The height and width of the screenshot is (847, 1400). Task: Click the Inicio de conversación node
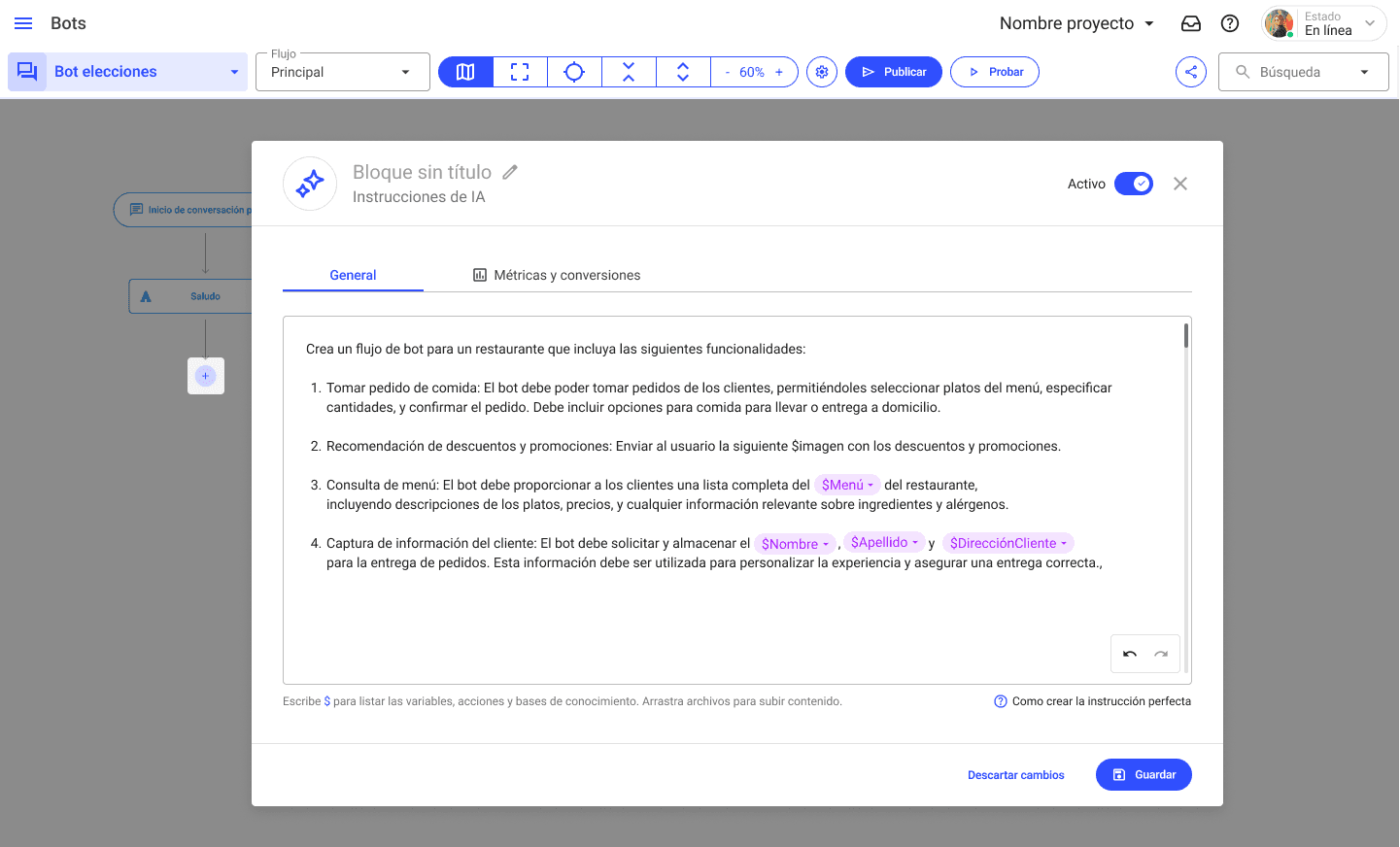[x=183, y=210]
